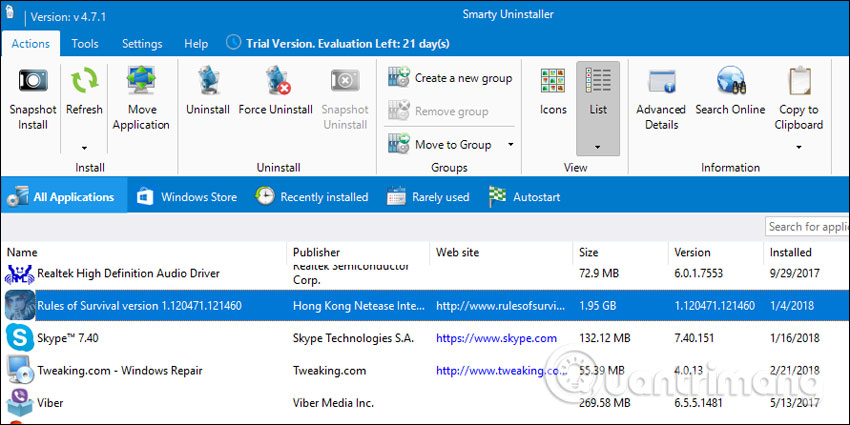Expand Copy to Clipboard dropdown arrow
Image resolution: width=850 pixels, height=425 pixels.
coord(799,147)
